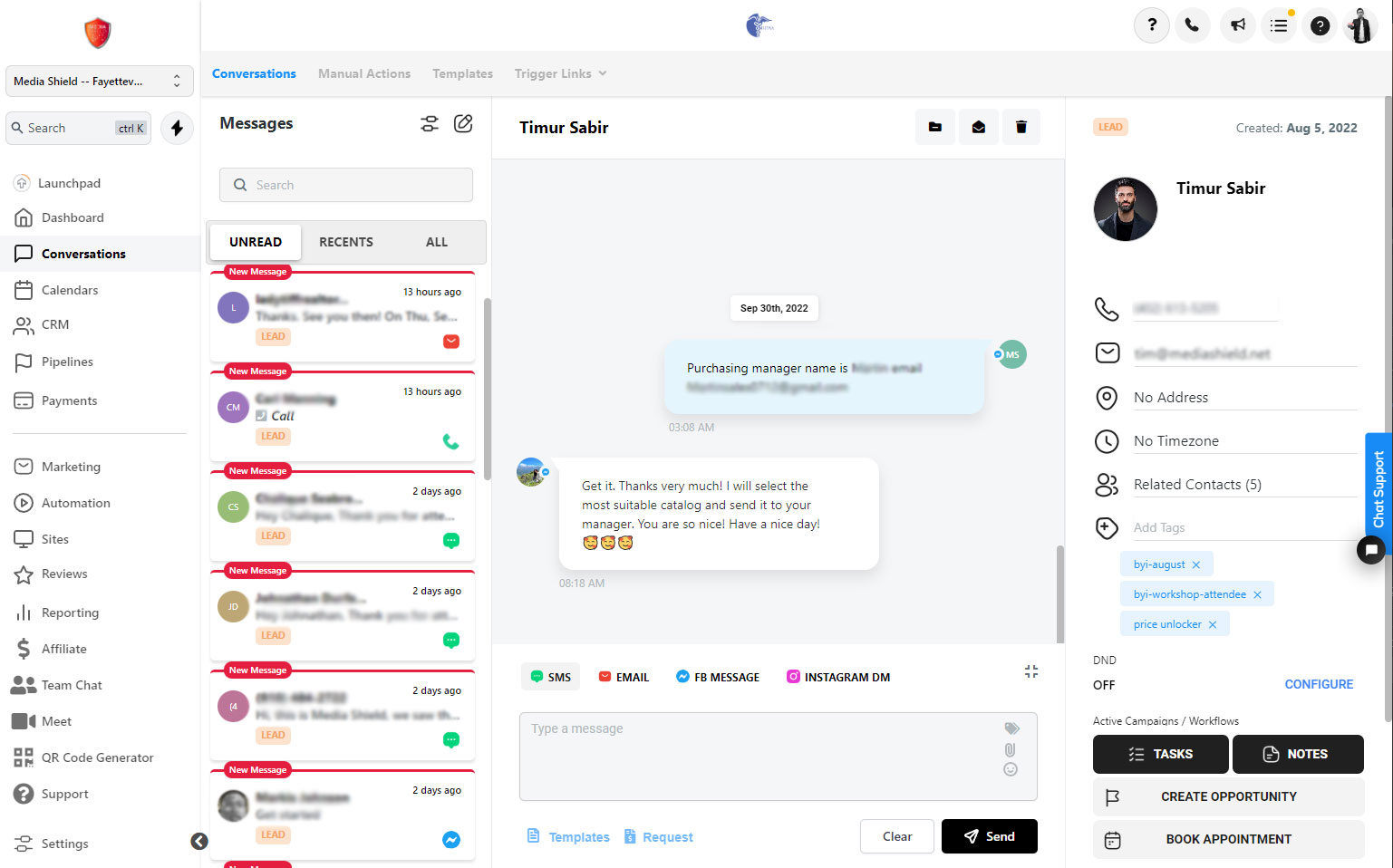1393x868 pixels.
Task: Open the emoji picker in message composer
Action: pyautogui.click(x=1010, y=769)
